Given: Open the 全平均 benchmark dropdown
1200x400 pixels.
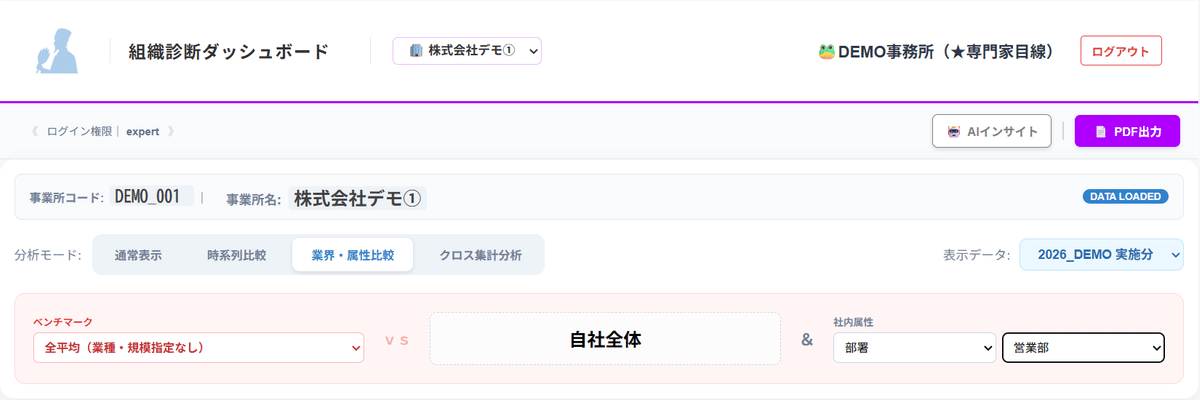Looking at the screenshot, I should click(x=198, y=347).
